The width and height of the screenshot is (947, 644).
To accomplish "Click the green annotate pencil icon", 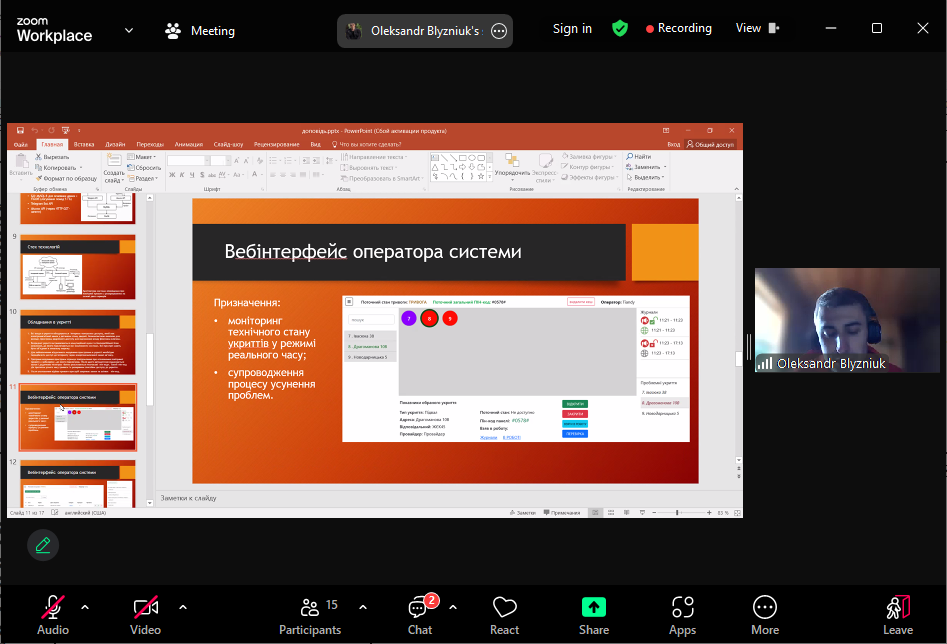I will tap(43, 545).
